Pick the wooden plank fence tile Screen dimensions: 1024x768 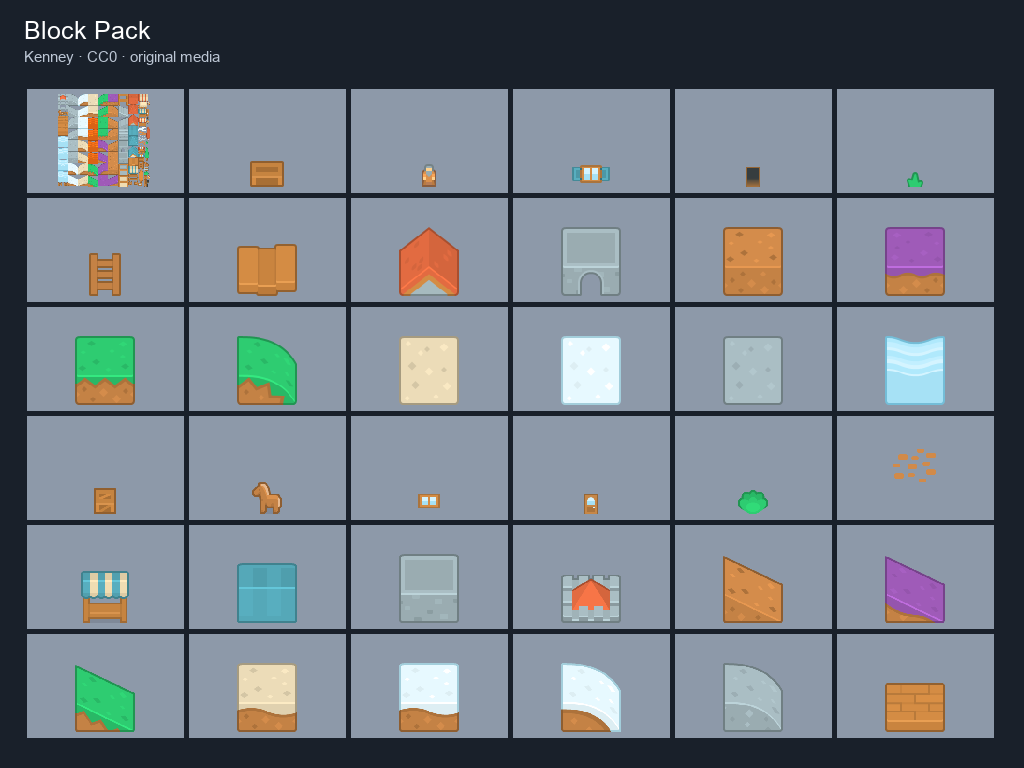[267, 270]
